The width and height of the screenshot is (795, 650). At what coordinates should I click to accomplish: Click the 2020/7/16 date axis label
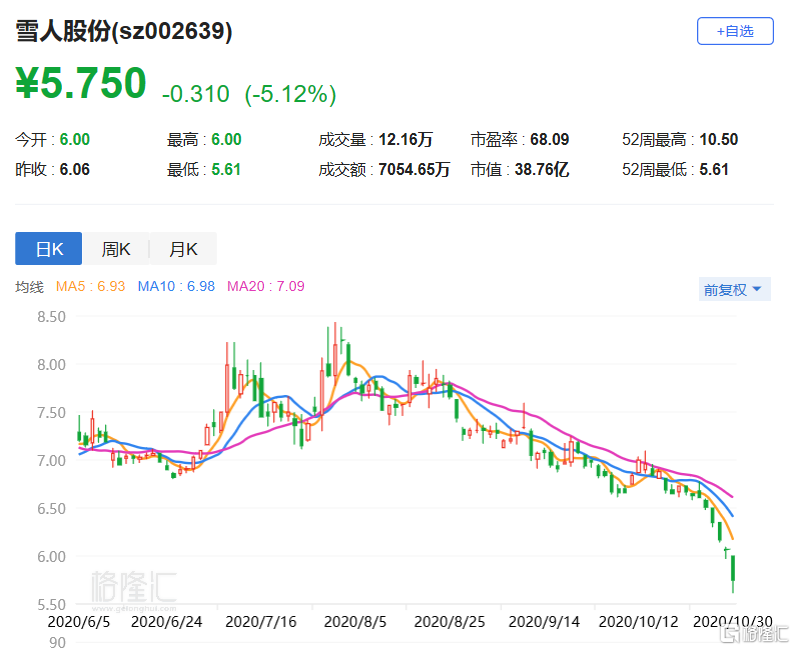[x=261, y=622]
